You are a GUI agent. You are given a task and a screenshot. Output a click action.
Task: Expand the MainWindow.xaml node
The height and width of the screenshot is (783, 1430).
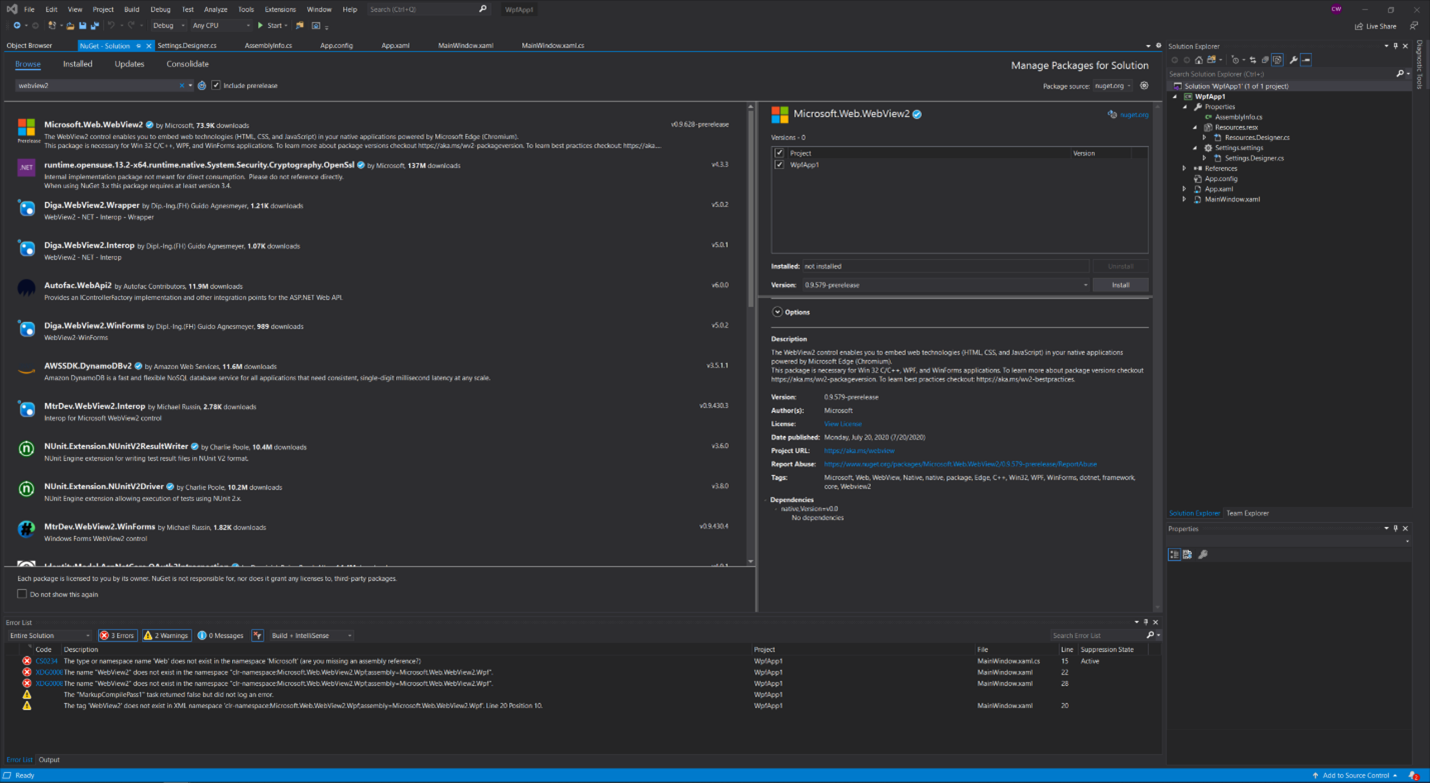(1185, 199)
